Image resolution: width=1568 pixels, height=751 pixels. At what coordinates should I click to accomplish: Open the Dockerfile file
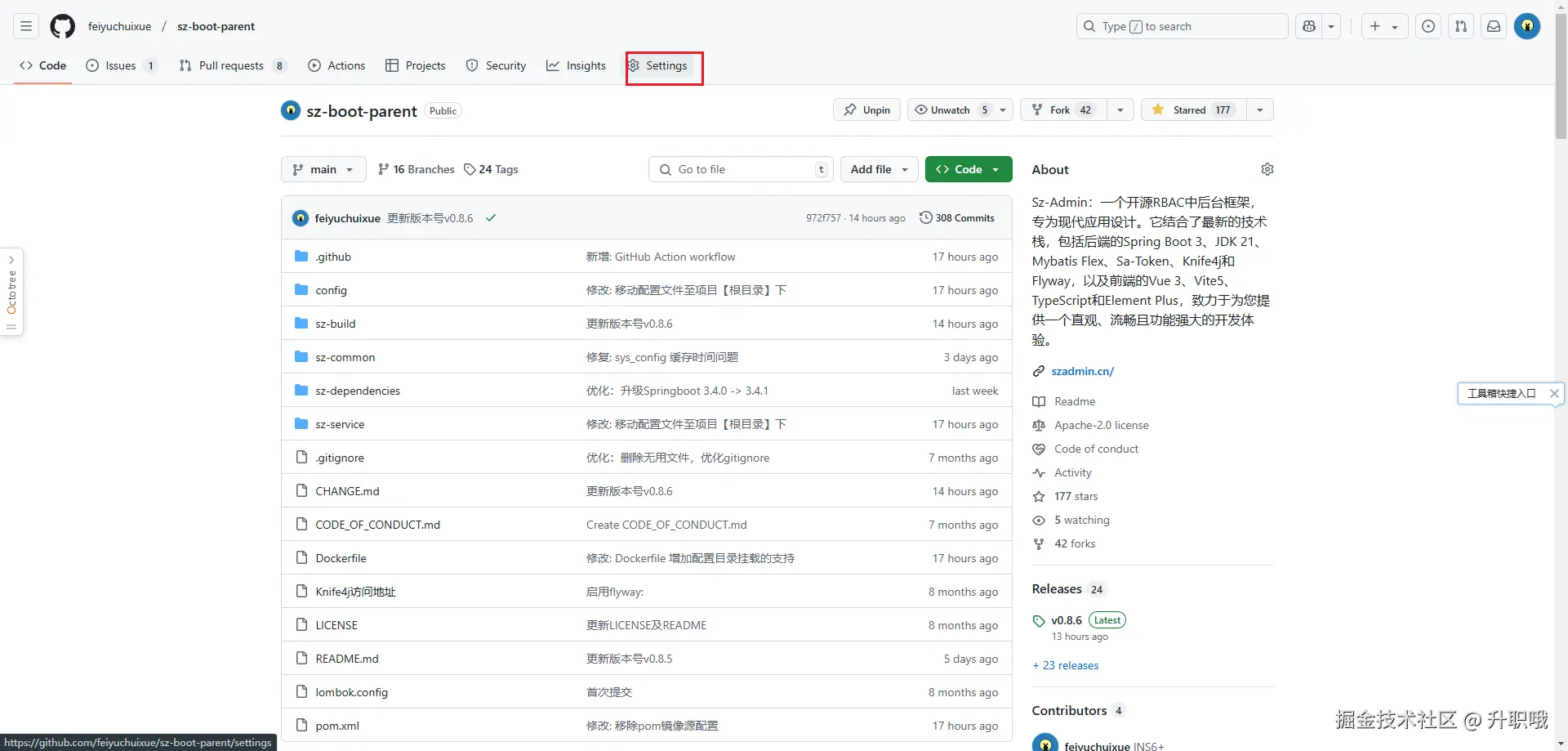pos(341,558)
